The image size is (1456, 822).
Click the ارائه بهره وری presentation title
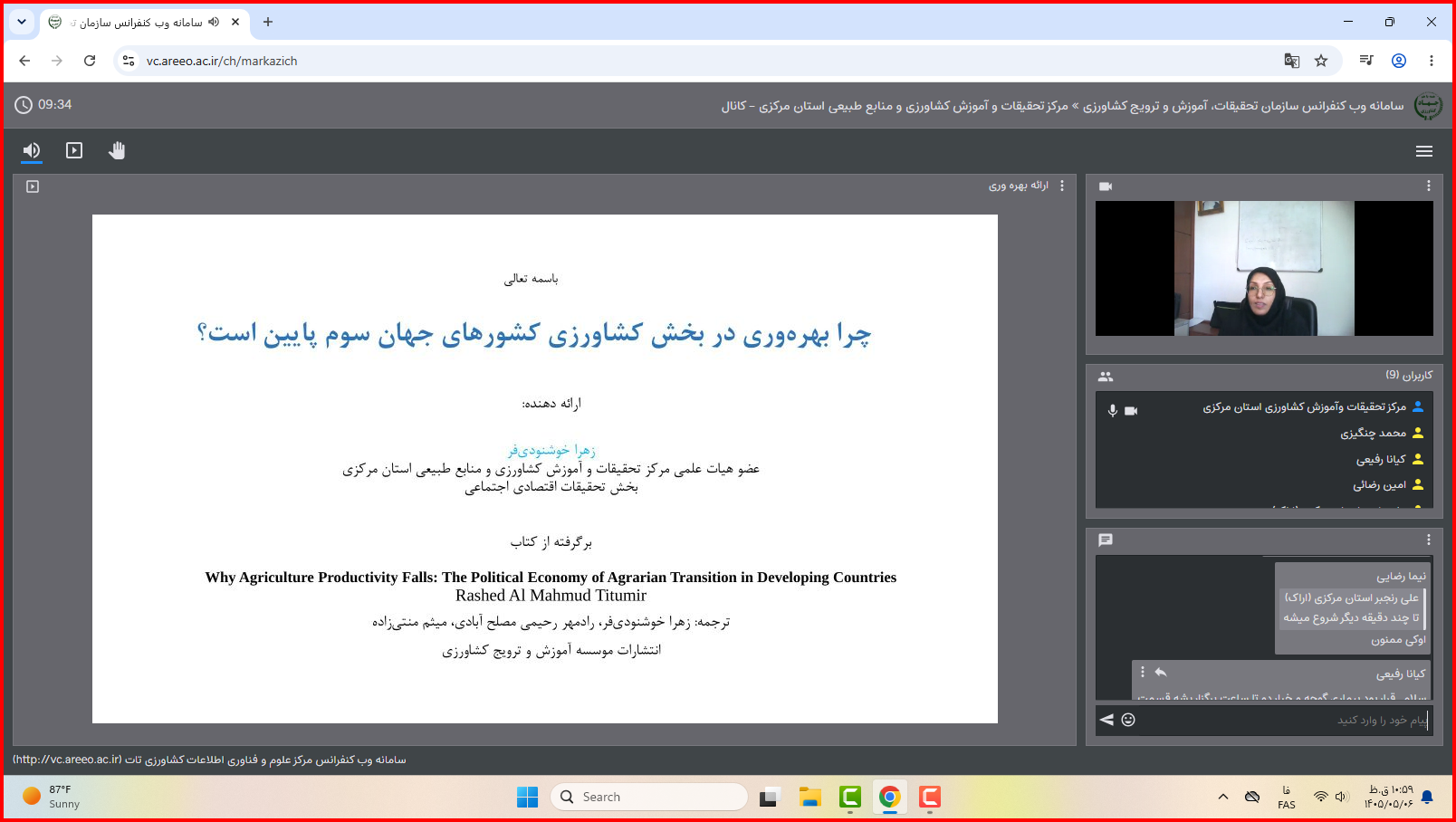point(1019,186)
